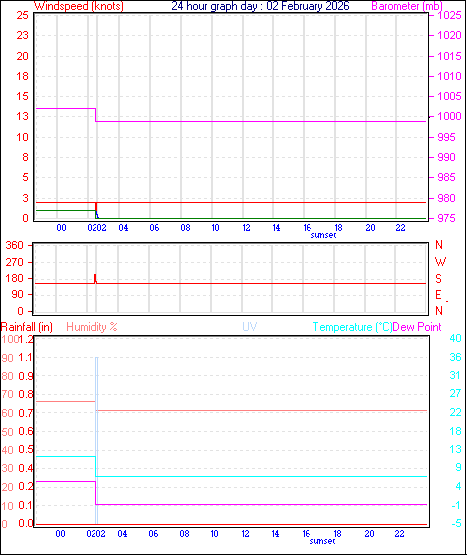Click windspeed axis value 25

point(22,15)
